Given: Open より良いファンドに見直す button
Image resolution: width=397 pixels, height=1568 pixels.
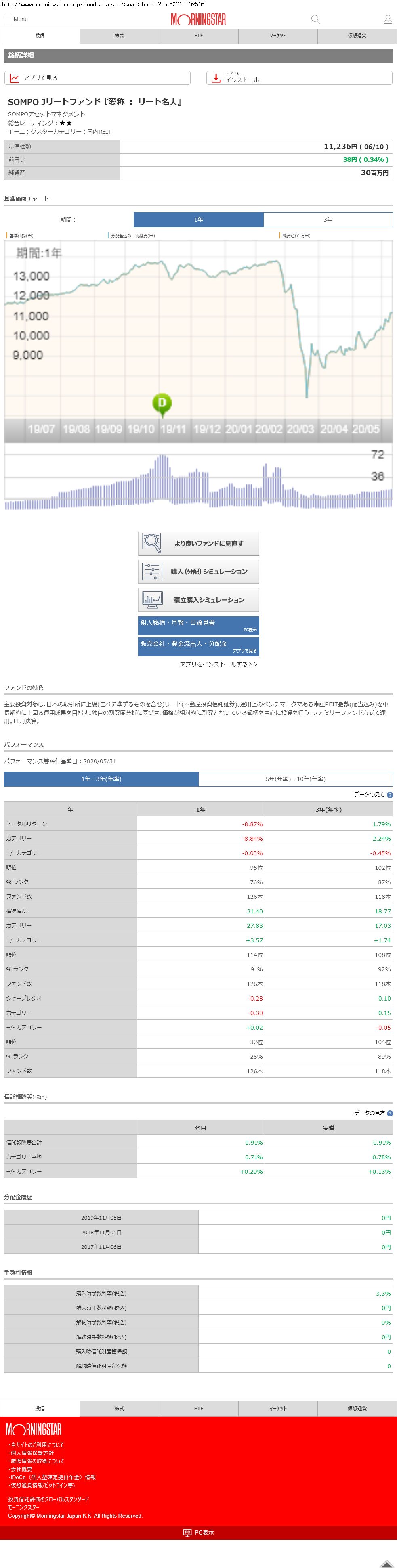Looking at the screenshot, I should 199,543.
